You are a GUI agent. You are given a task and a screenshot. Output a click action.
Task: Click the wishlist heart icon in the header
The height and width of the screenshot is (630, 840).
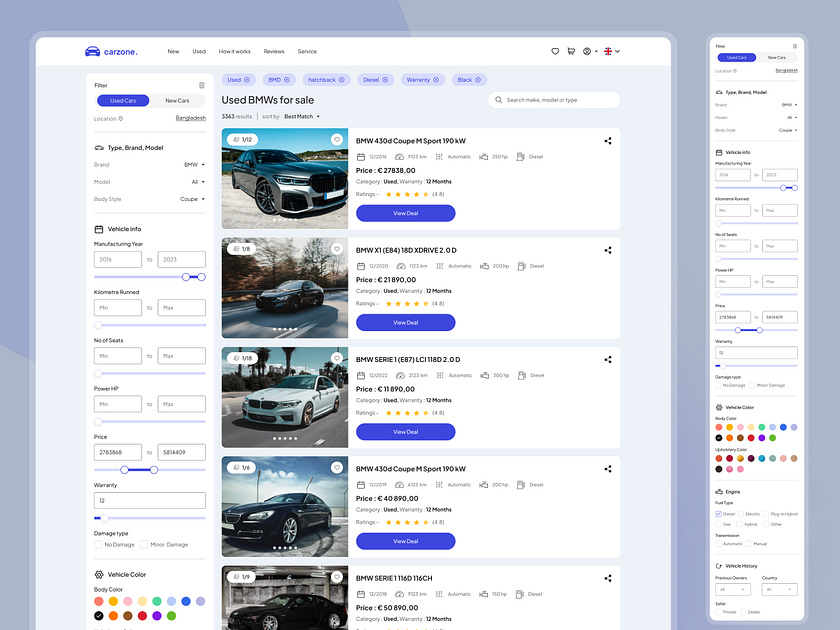coord(555,51)
